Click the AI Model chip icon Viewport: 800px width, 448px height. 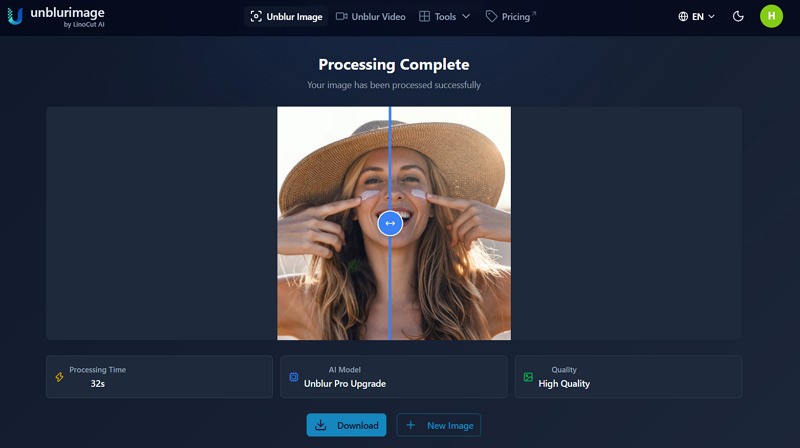tap(294, 377)
